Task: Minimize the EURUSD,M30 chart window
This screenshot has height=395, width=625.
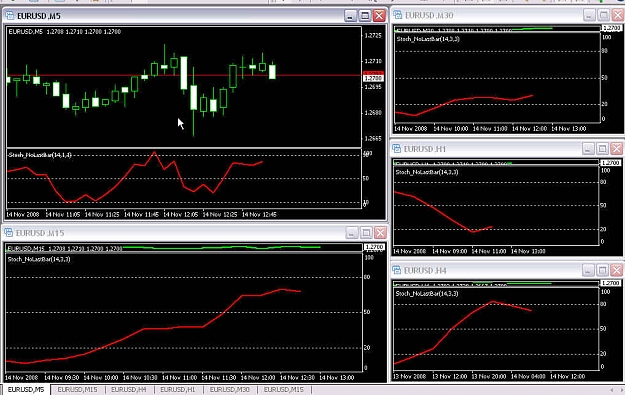Action: (589, 15)
